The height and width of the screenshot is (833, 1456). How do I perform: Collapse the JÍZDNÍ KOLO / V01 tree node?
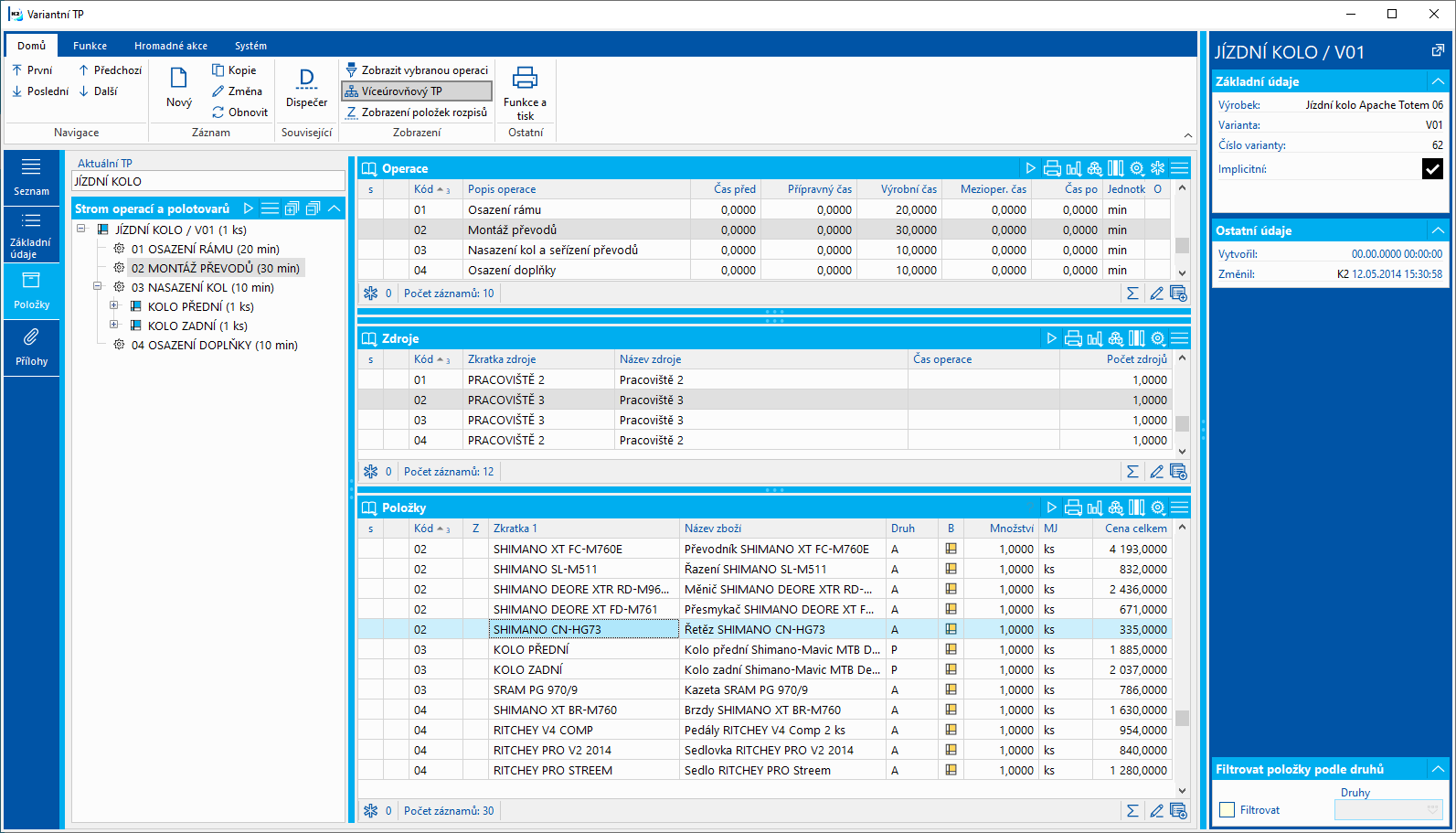pos(81,229)
